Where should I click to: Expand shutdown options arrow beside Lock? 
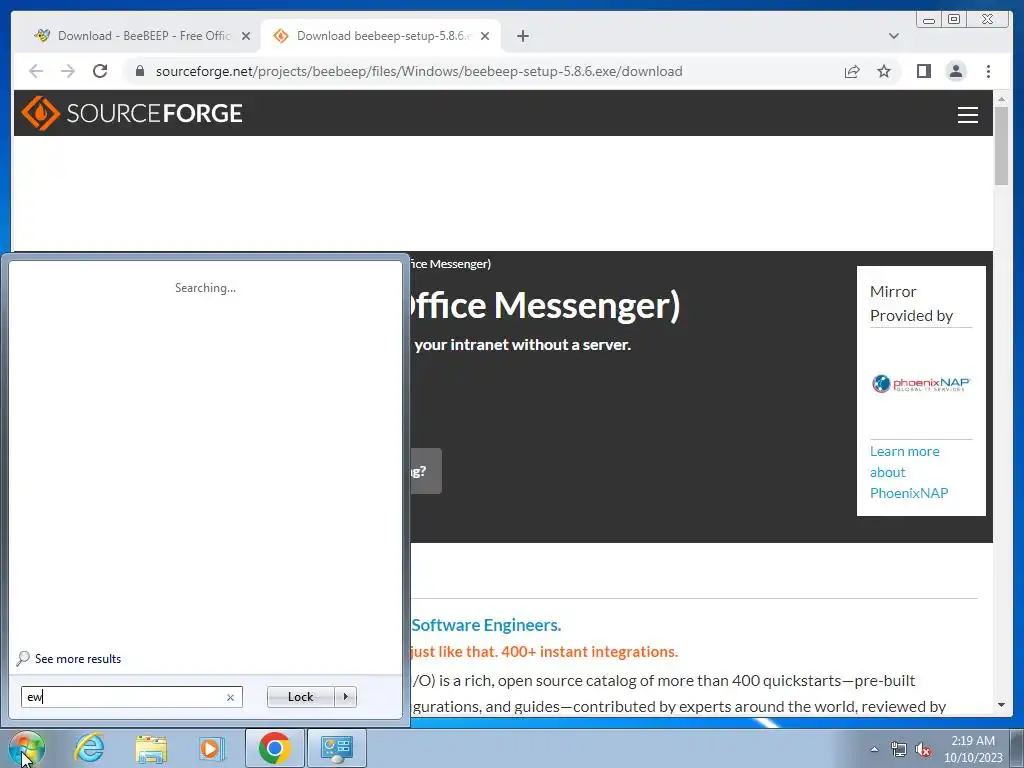click(345, 697)
